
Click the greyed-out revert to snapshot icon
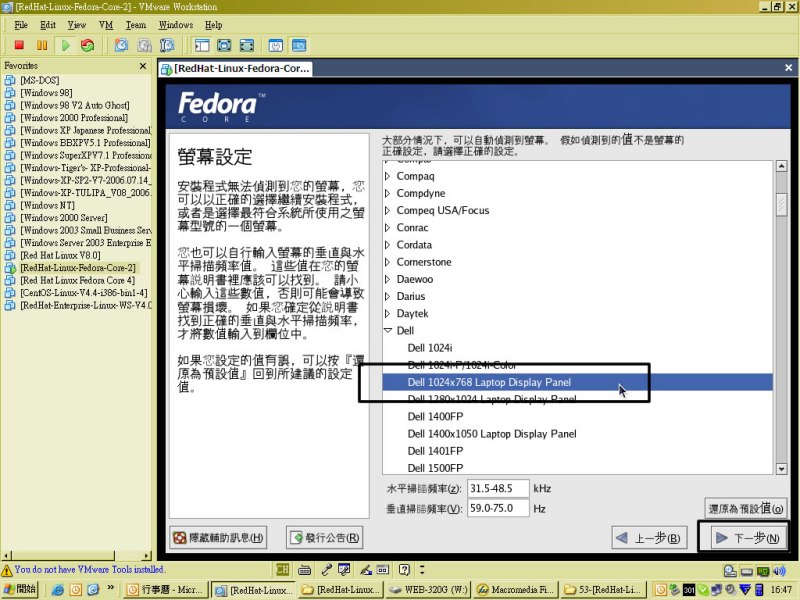(144, 45)
